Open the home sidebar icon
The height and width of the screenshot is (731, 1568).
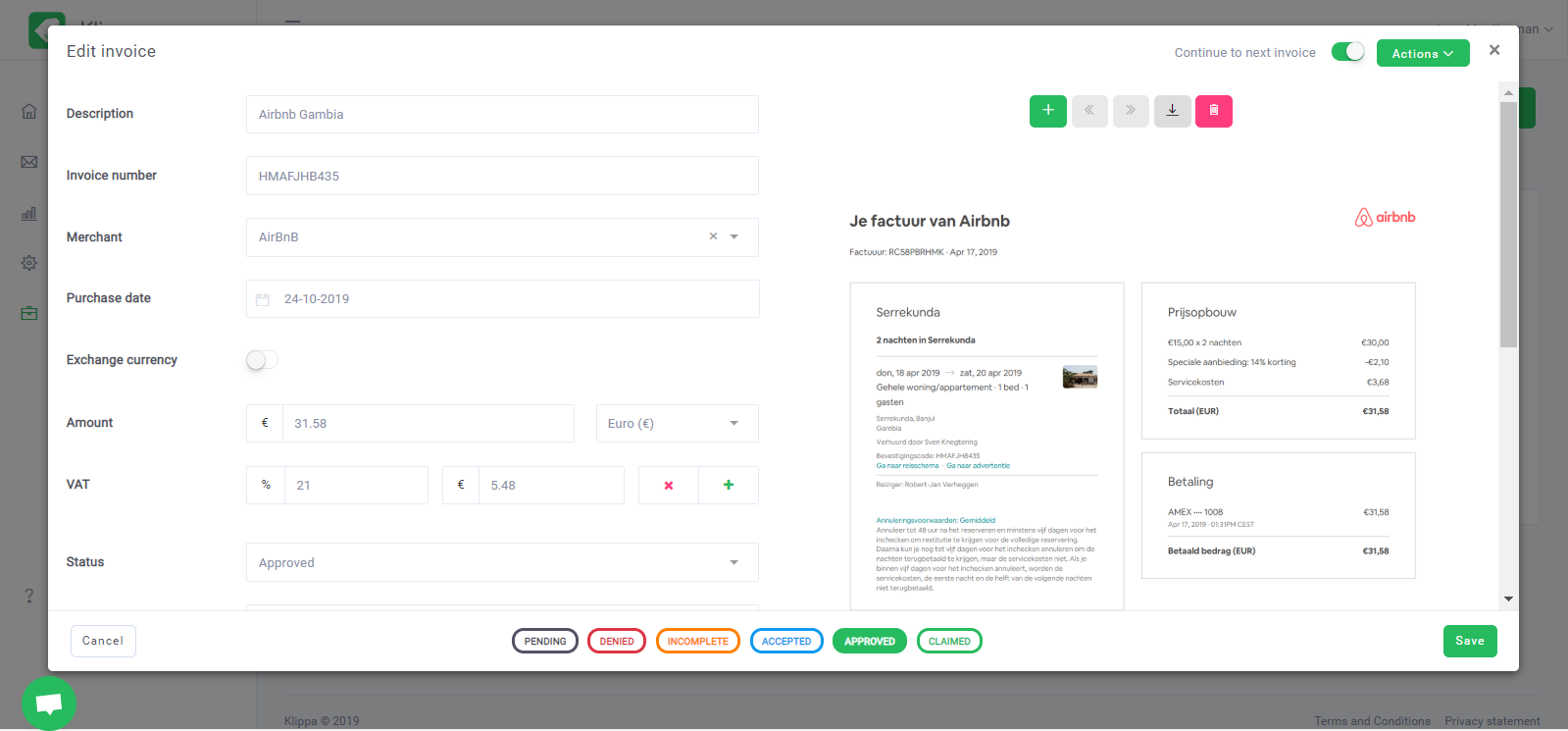pyautogui.click(x=29, y=111)
